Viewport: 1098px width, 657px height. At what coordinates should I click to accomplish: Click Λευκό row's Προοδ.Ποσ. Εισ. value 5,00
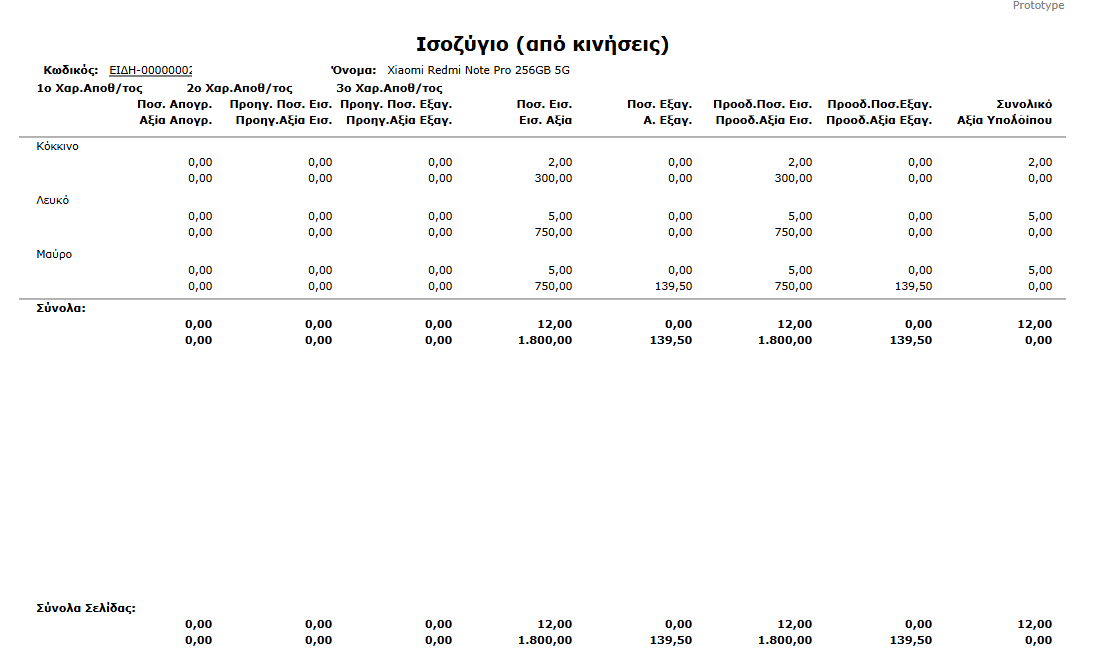(800, 216)
